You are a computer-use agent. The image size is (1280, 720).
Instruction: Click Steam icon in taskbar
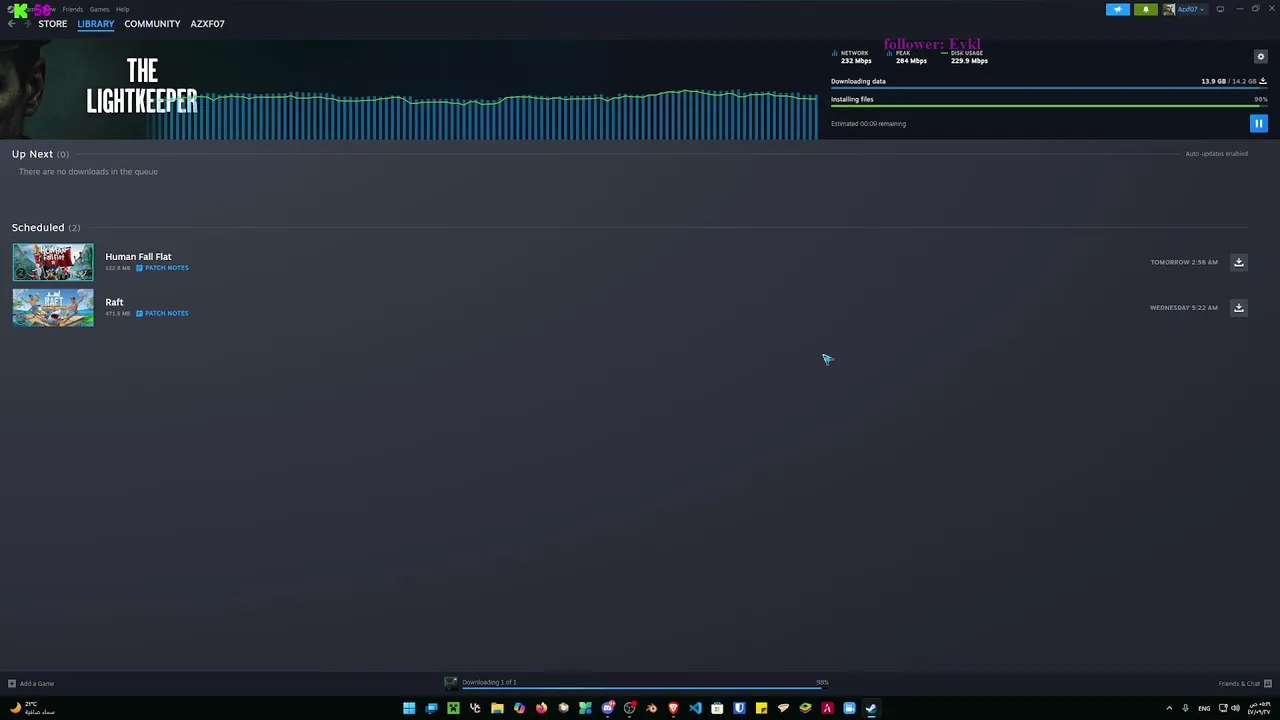871,708
